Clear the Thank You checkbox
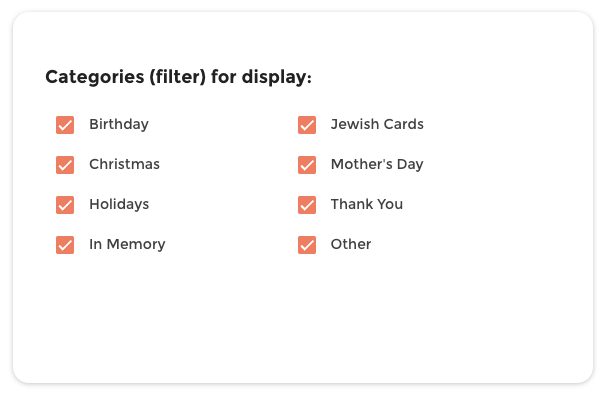This screenshot has height=394, width=605. pos(307,205)
